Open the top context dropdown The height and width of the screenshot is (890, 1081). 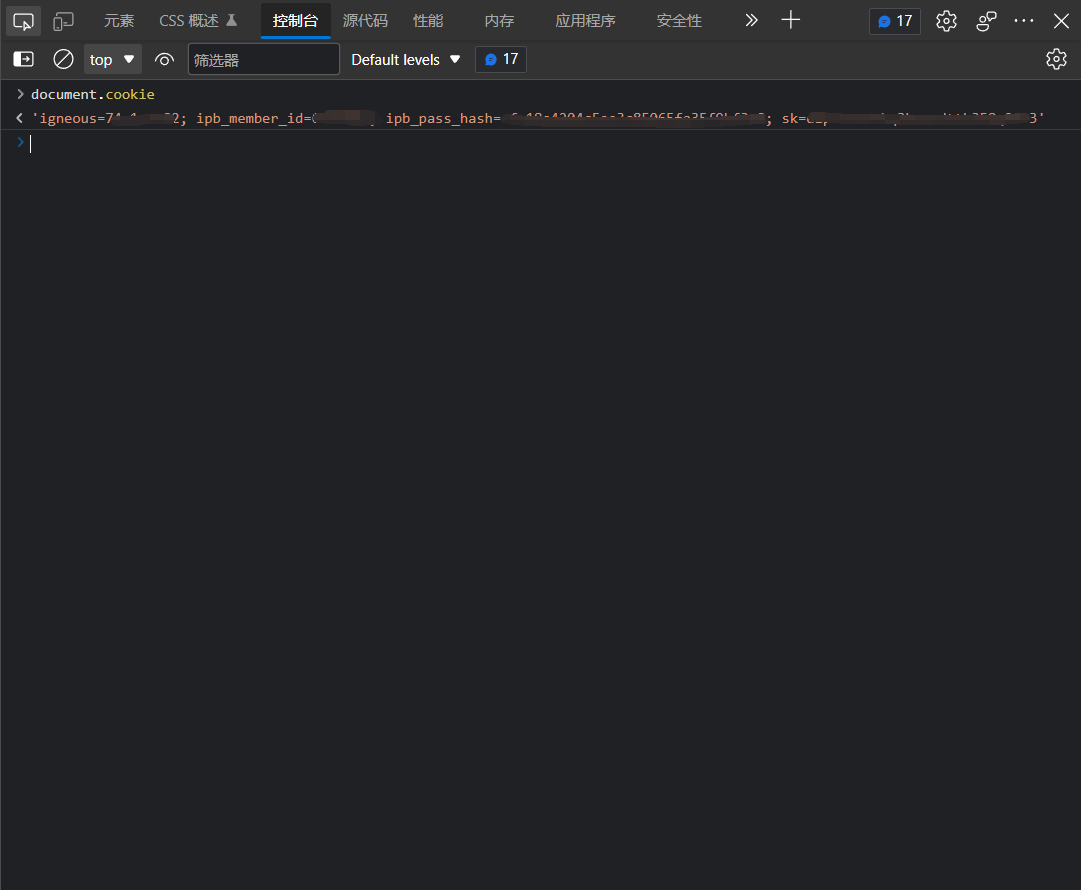click(x=112, y=59)
